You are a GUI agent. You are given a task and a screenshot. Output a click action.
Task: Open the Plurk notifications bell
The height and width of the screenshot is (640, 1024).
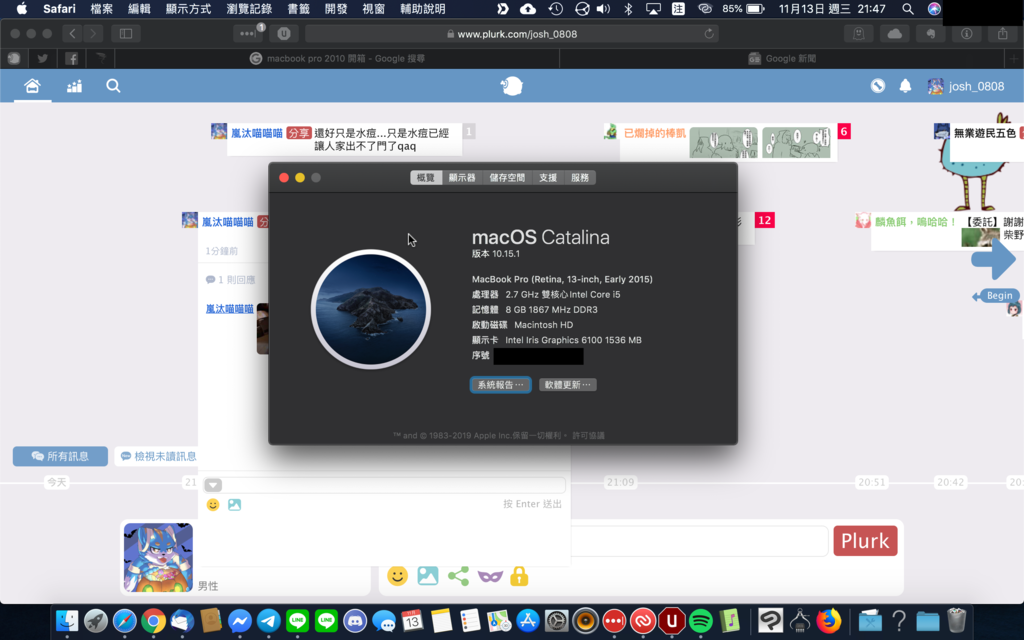905,86
